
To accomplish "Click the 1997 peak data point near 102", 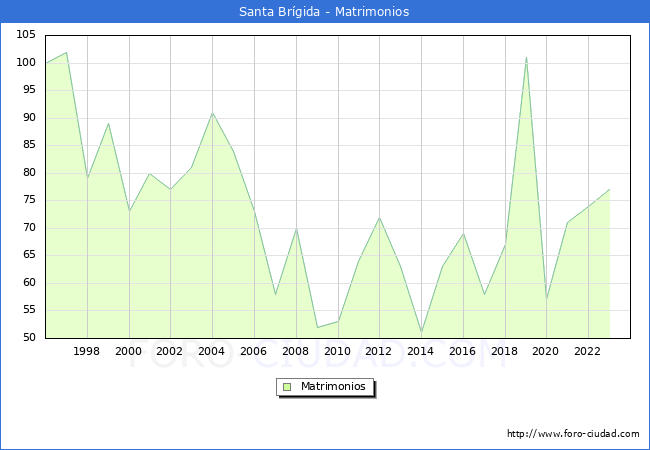I will [x=66, y=52].
